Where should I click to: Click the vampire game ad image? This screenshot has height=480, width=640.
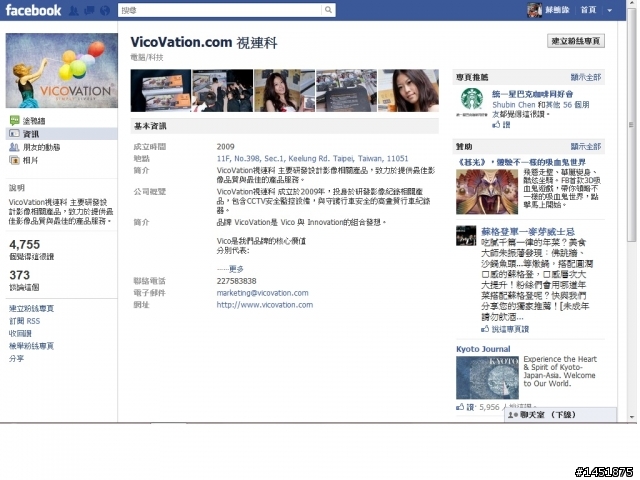click(x=487, y=192)
